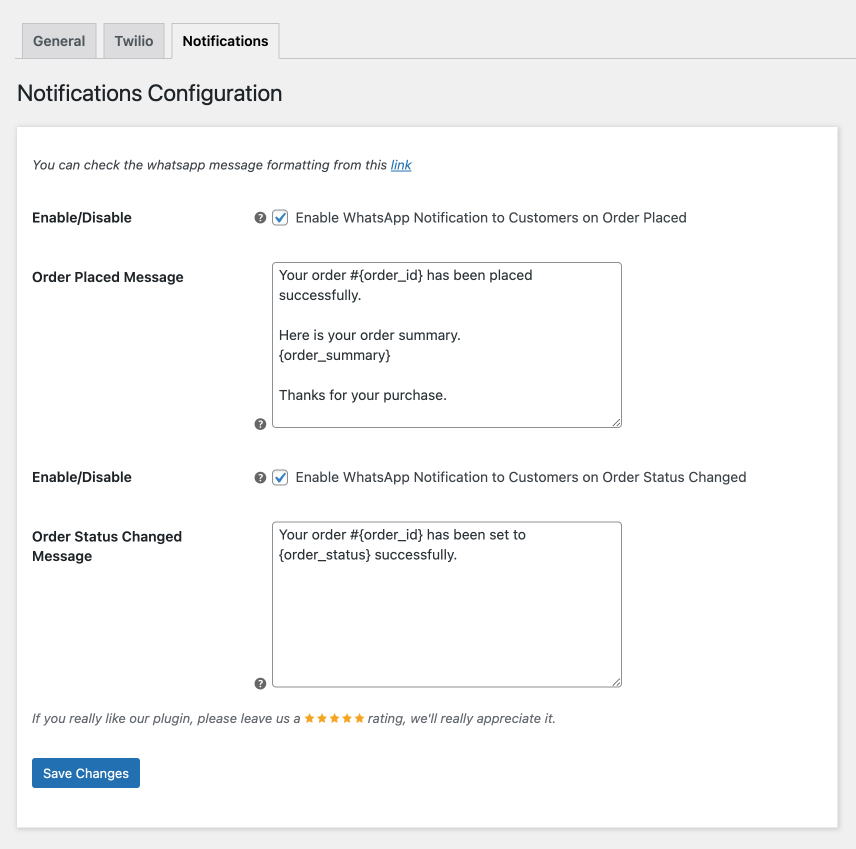Click resize handle of Order Status Changed textarea
Image resolution: width=856 pixels, height=849 pixels.
click(x=616, y=682)
